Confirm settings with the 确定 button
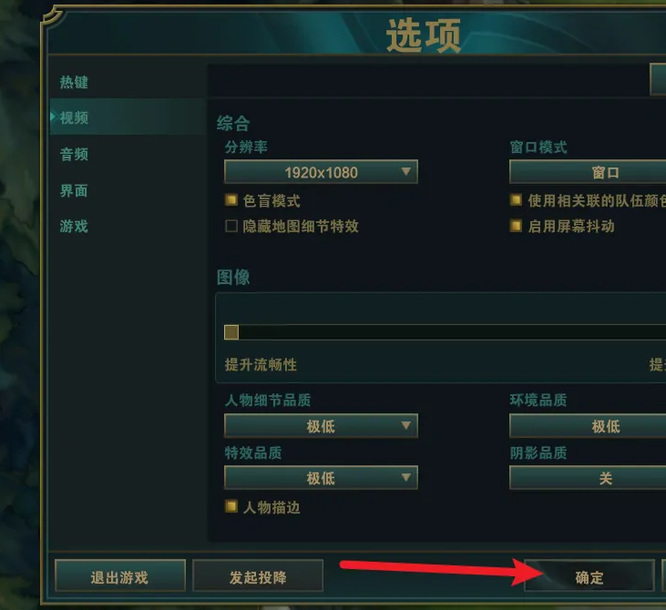 click(x=589, y=577)
